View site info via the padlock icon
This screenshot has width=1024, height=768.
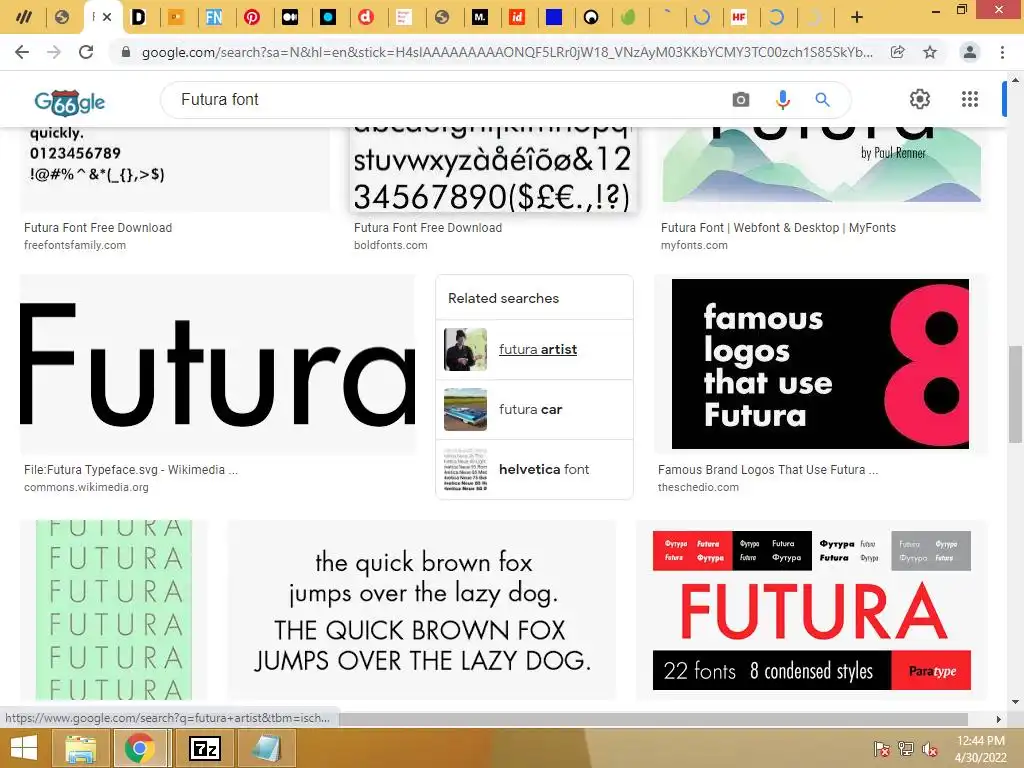click(x=126, y=52)
